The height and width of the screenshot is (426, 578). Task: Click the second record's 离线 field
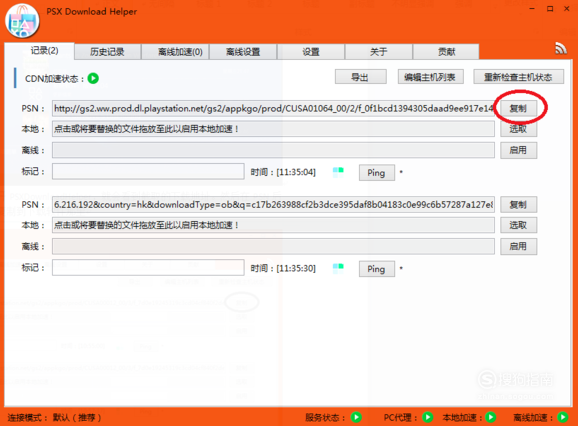(273, 247)
